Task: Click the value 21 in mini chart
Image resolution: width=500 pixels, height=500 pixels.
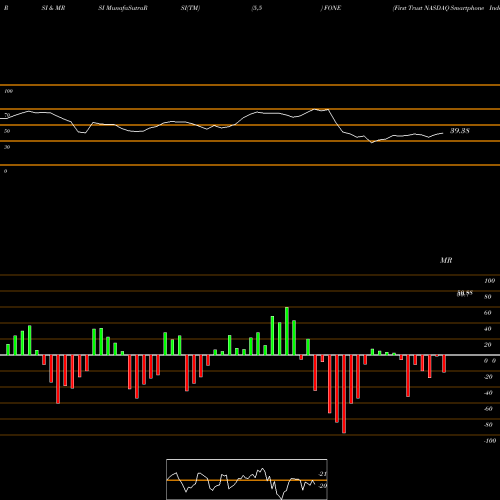Action: [322, 474]
